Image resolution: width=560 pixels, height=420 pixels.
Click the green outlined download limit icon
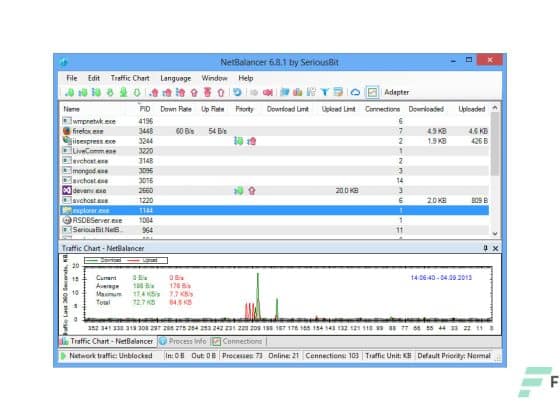coord(137,92)
